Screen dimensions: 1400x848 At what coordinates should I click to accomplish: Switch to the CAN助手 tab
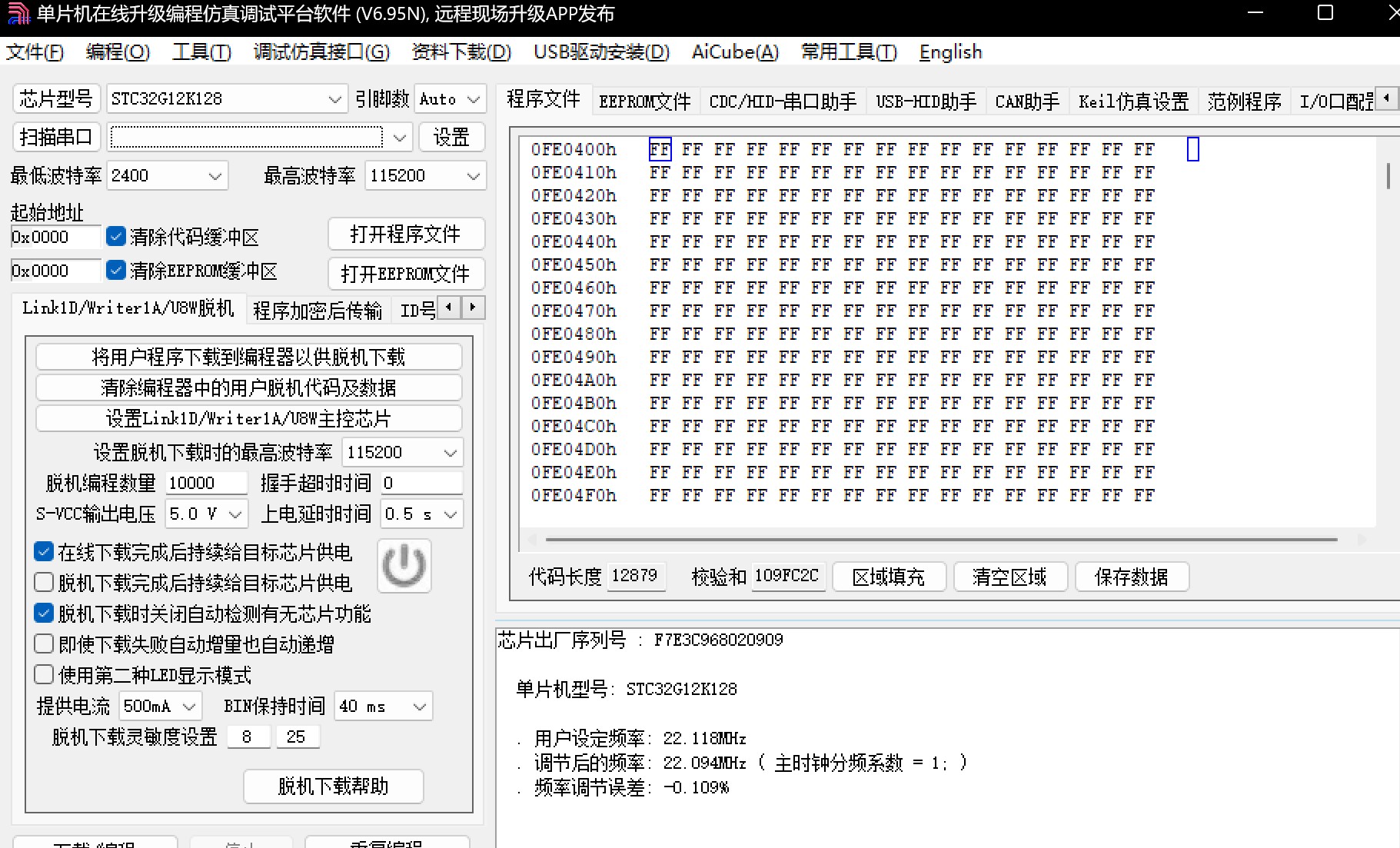(1027, 101)
